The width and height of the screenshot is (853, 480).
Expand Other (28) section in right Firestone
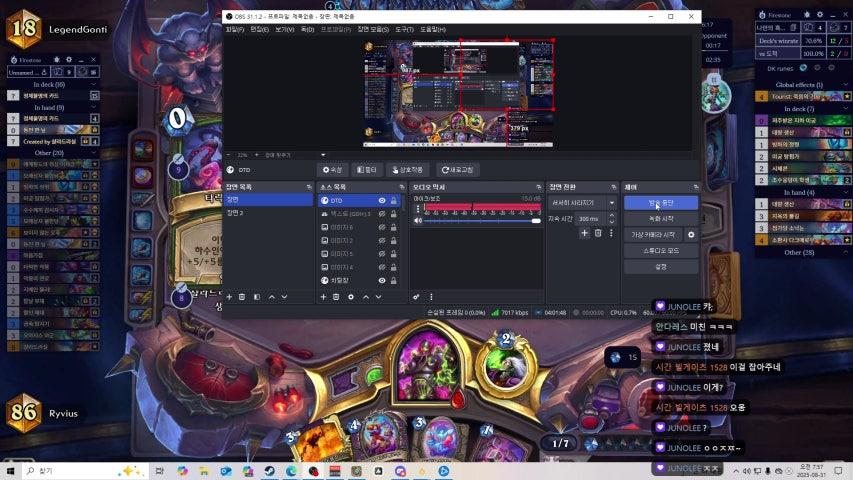point(845,253)
